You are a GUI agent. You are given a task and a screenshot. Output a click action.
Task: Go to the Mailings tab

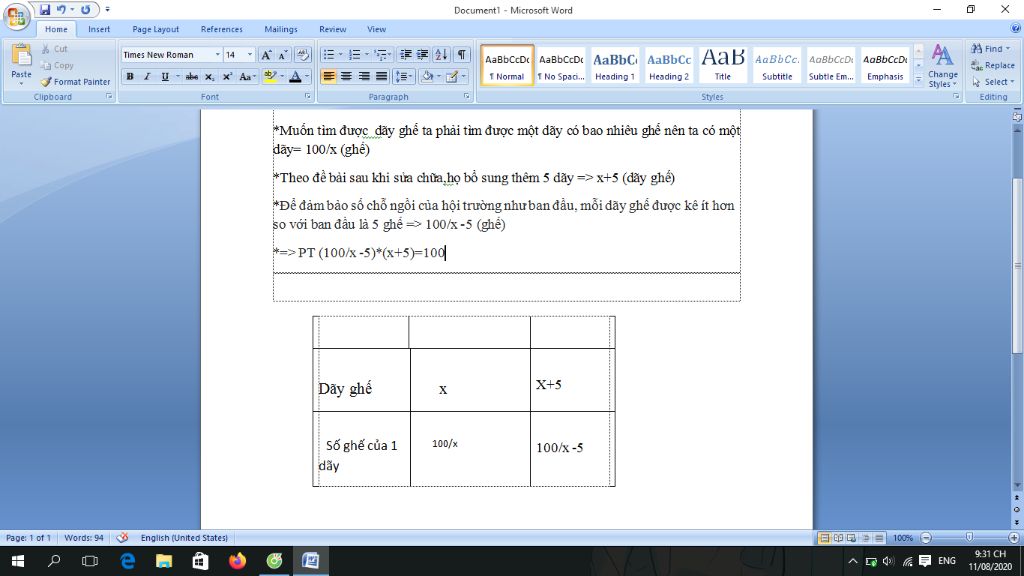(x=281, y=29)
